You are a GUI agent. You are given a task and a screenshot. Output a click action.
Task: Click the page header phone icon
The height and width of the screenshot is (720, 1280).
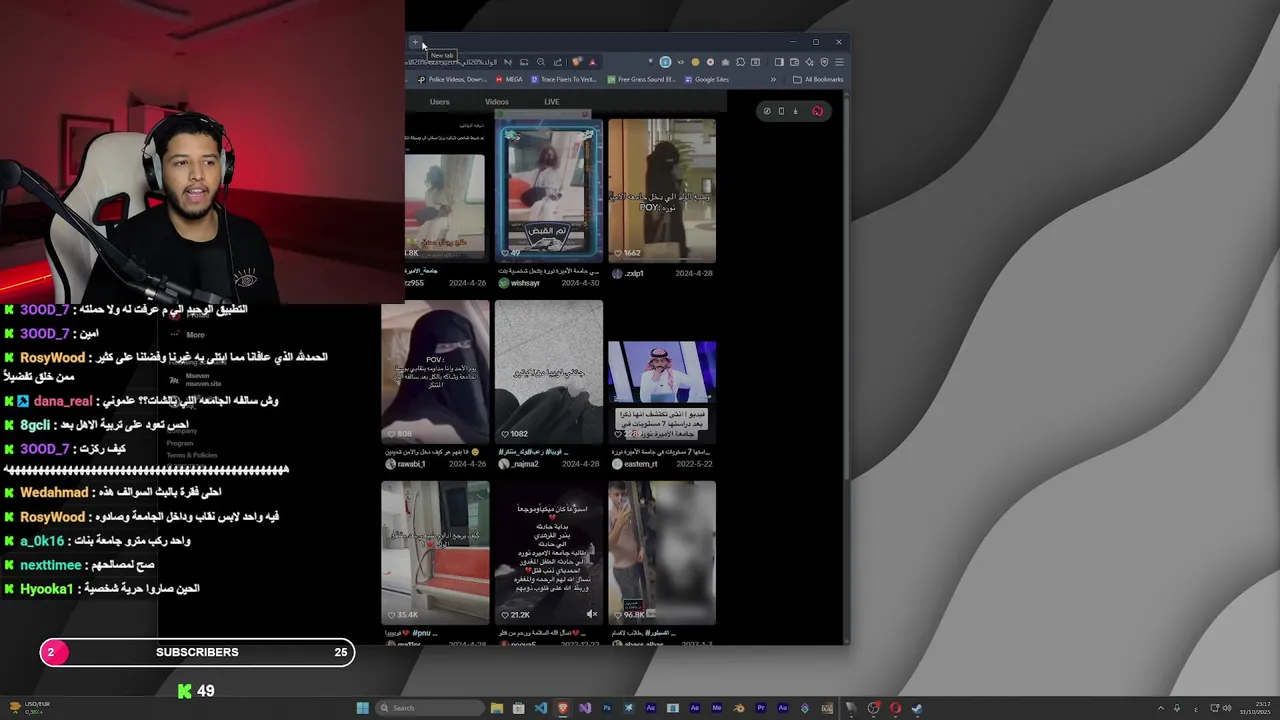coord(781,111)
